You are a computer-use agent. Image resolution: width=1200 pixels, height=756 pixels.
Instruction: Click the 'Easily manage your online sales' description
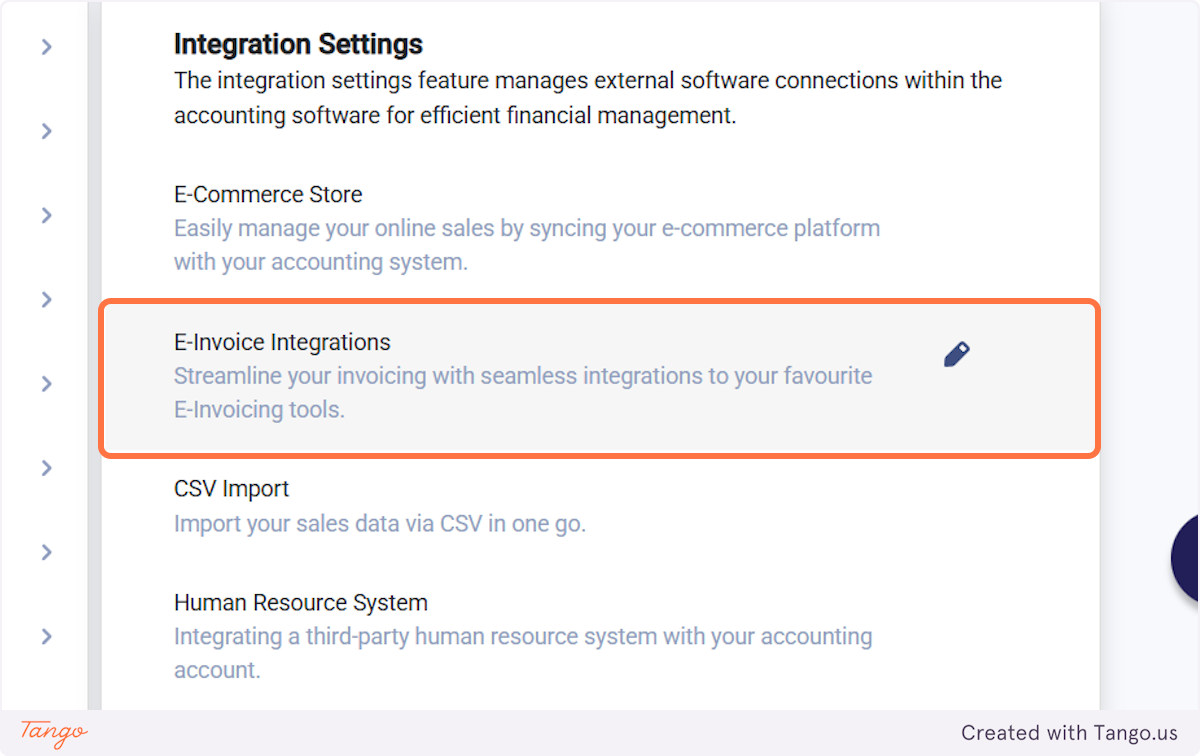click(x=526, y=229)
